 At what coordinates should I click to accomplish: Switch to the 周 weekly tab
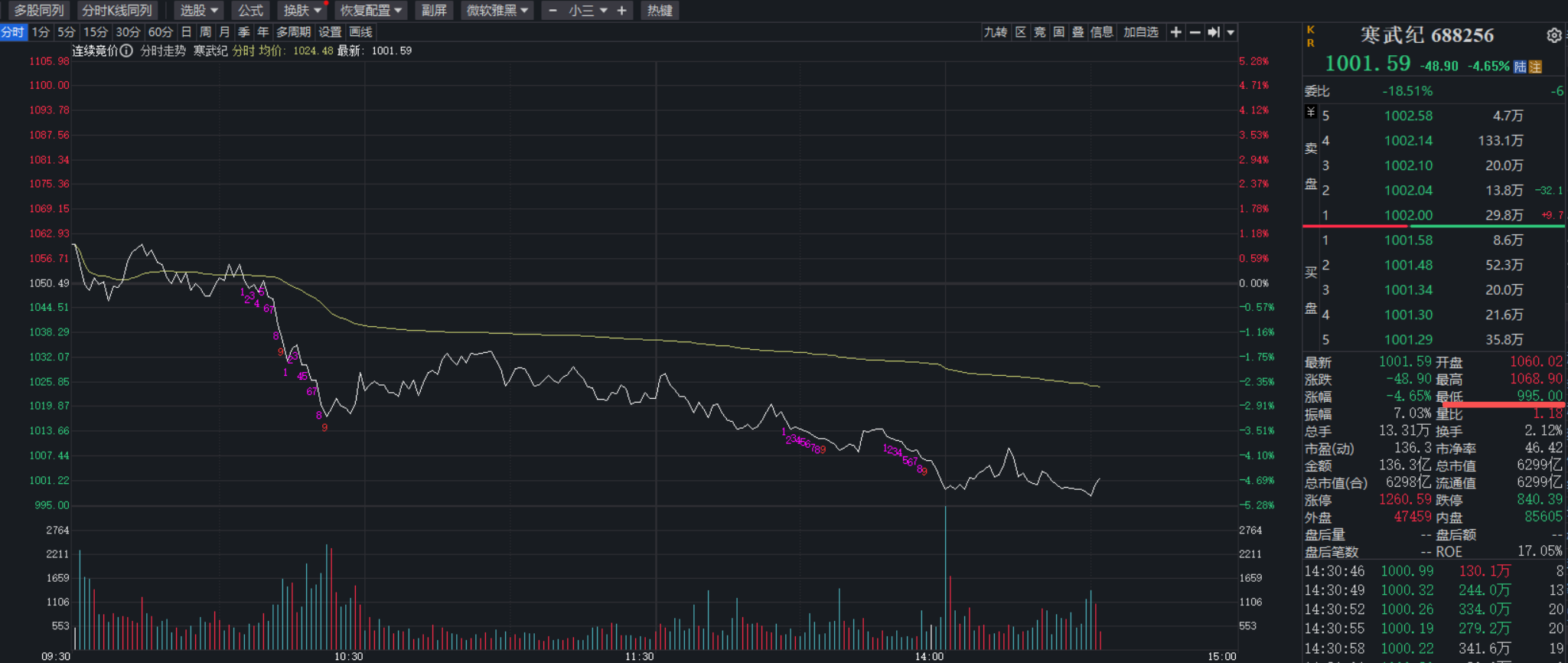click(205, 32)
